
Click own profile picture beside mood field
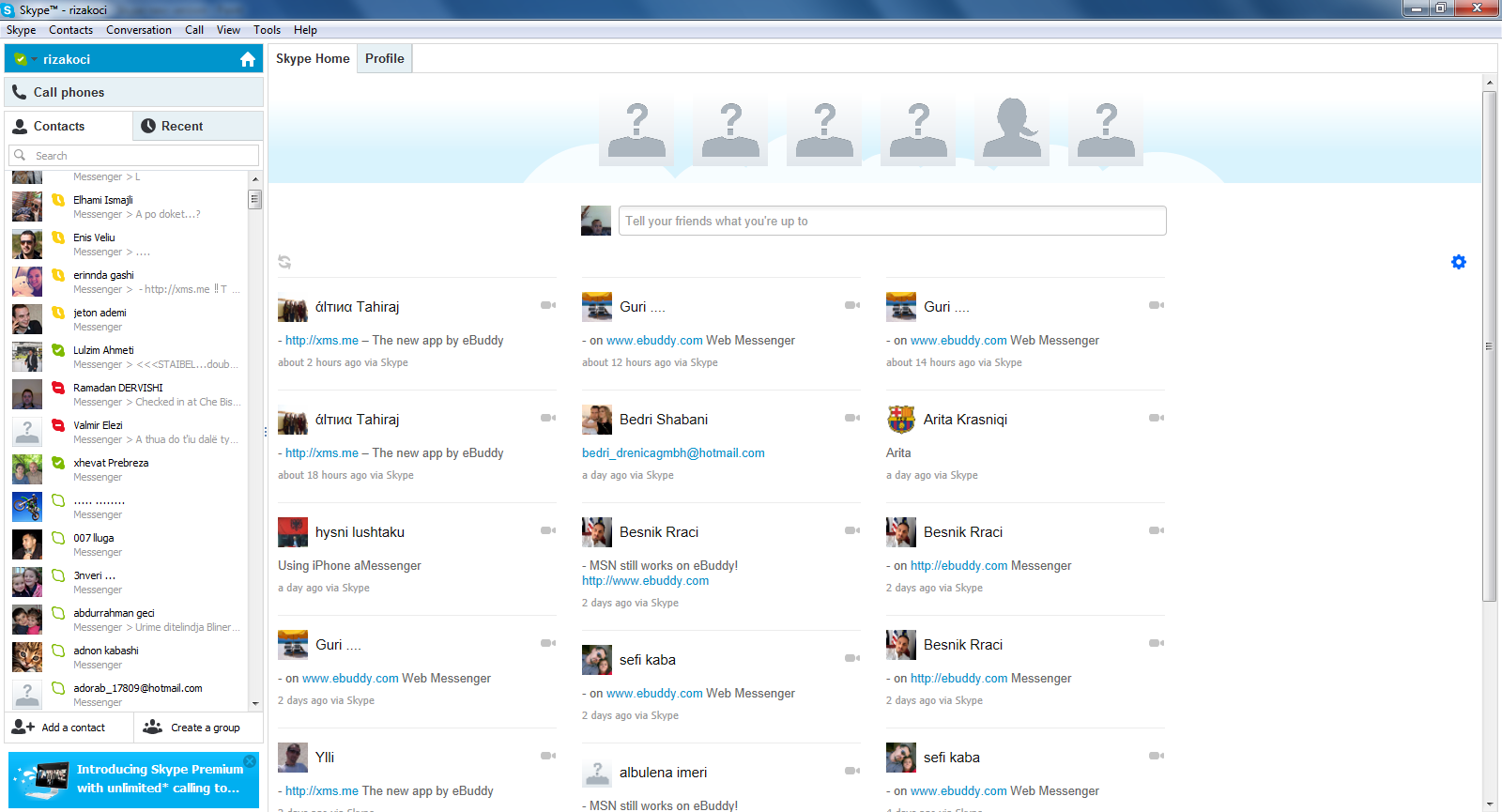click(596, 221)
